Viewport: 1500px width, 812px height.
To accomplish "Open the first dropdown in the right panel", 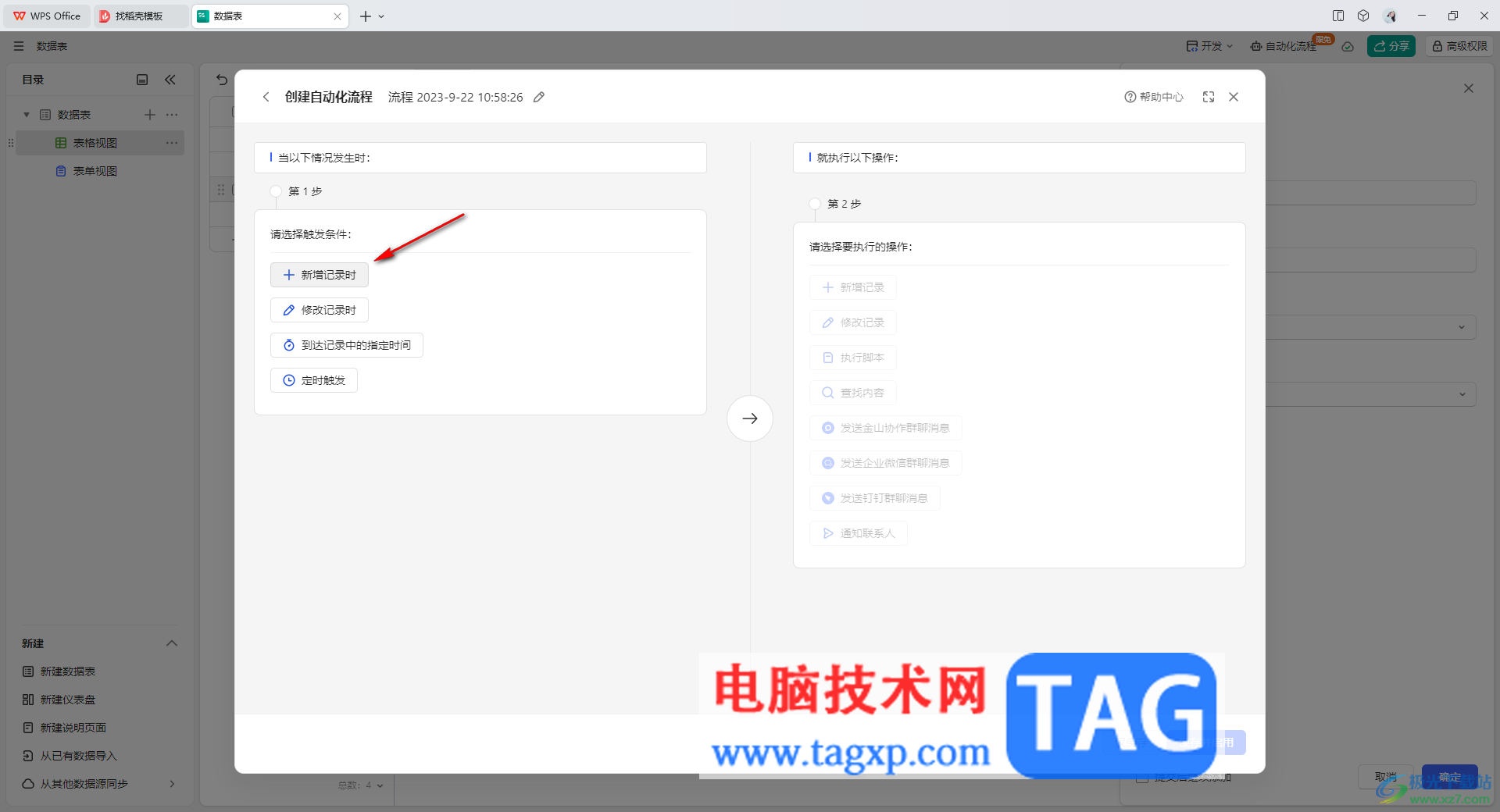I will tap(1462, 327).
